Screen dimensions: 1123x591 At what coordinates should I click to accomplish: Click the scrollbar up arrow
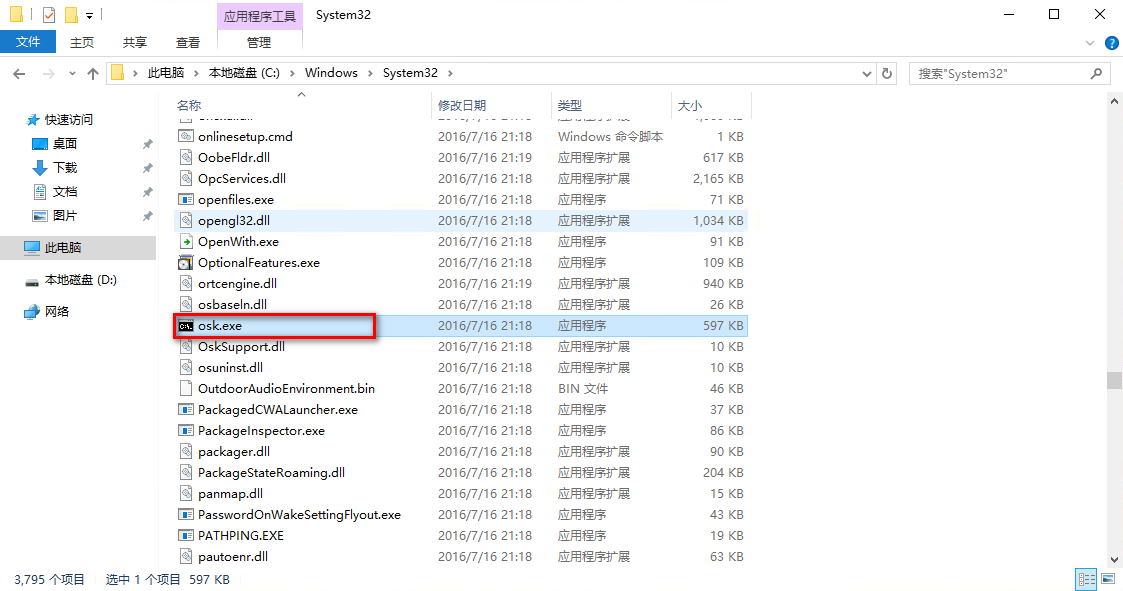tap(1114, 102)
